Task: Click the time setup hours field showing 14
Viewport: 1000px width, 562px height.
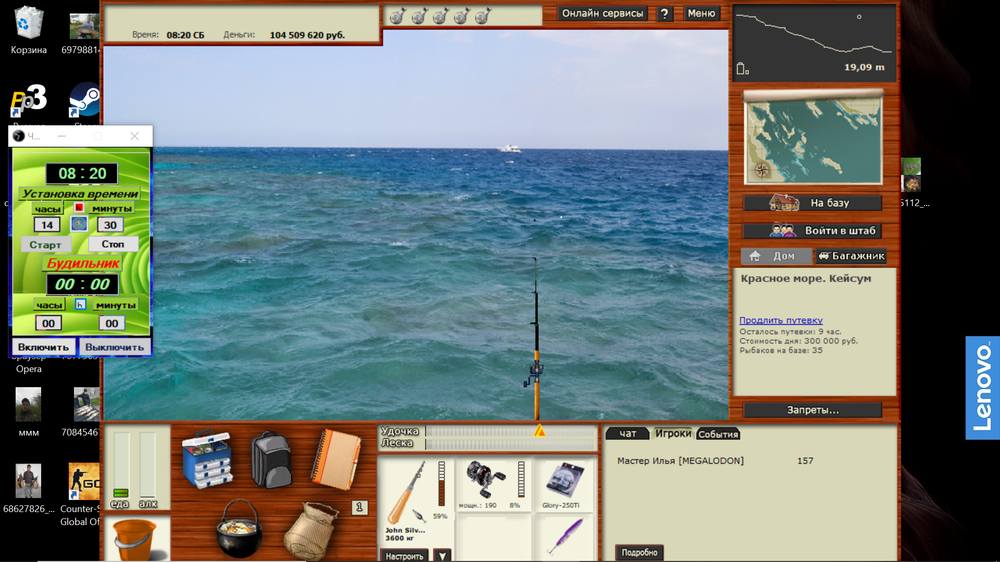Action: (x=47, y=225)
